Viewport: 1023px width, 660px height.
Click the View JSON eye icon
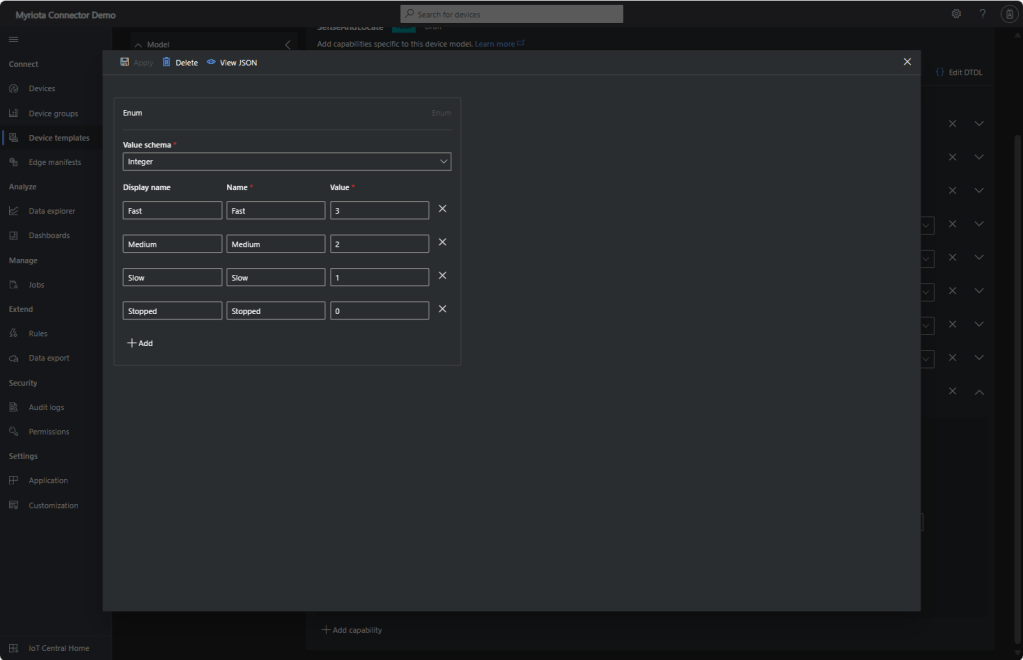coord(211,62)
